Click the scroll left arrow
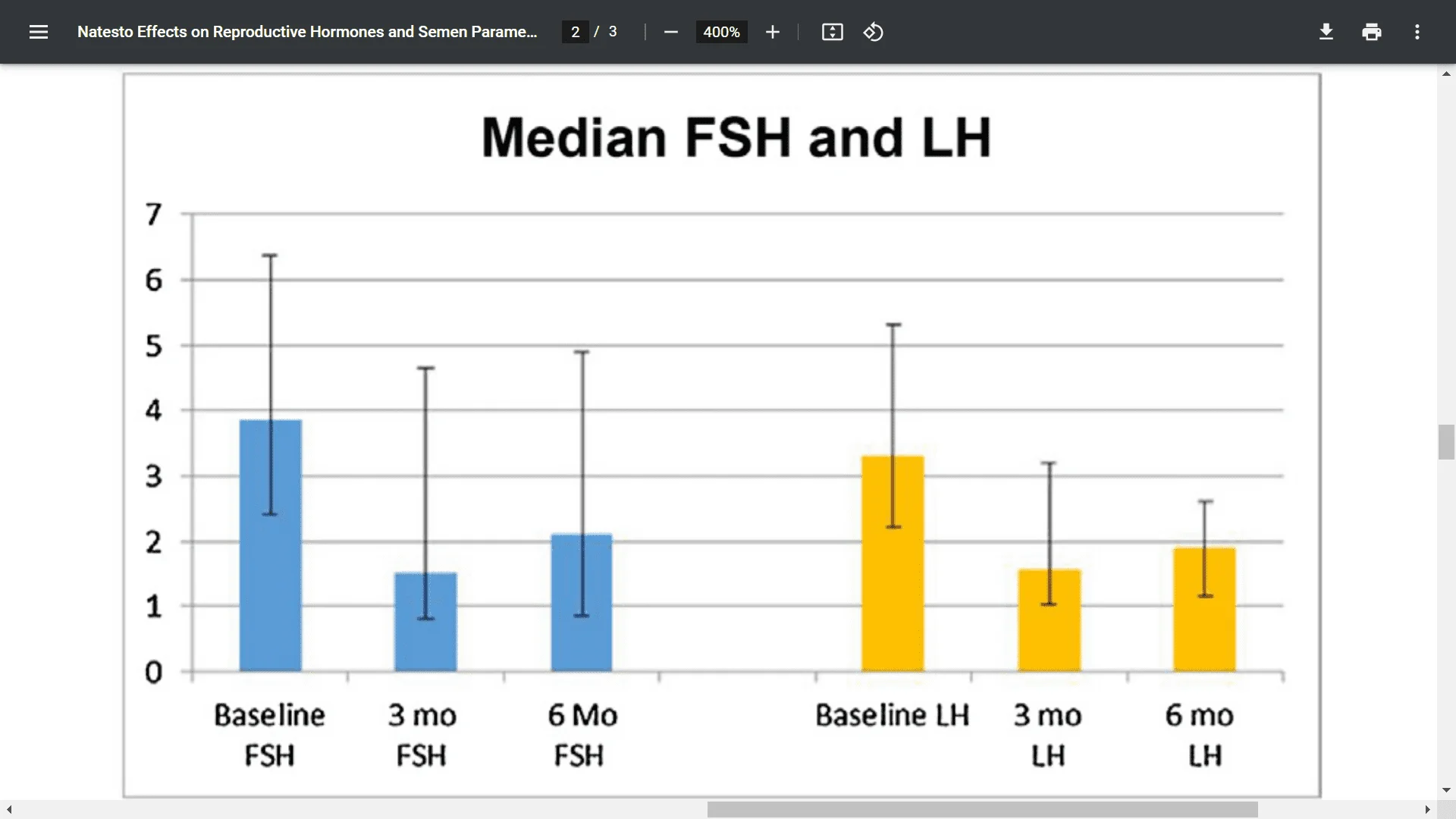 click(9, 810)
